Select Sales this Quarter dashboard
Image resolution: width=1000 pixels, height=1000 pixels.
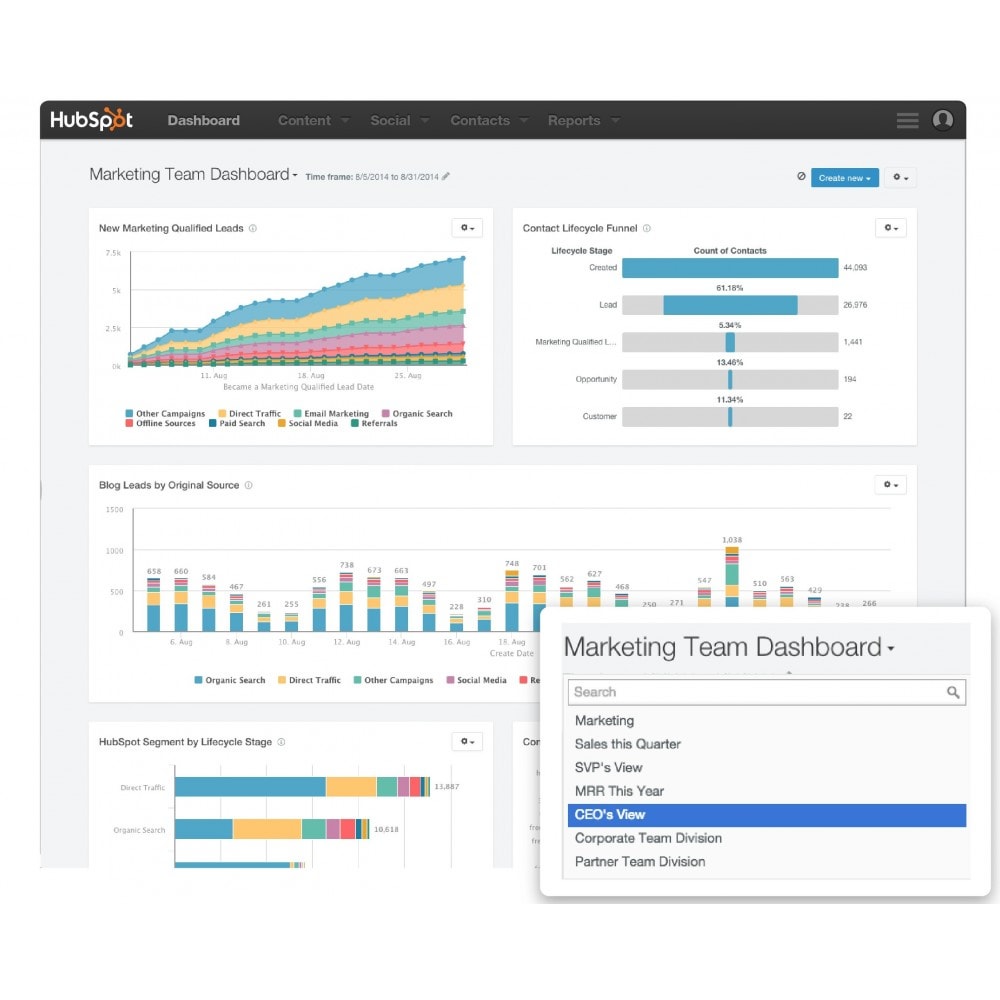767,744
